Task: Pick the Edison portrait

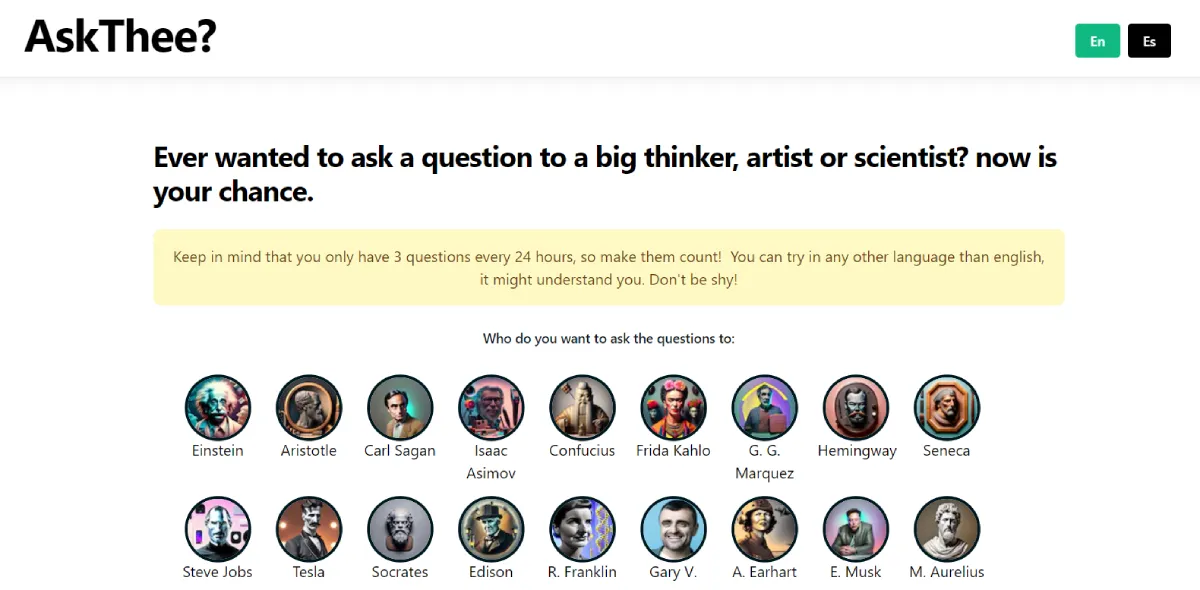Action: point(491,529)
